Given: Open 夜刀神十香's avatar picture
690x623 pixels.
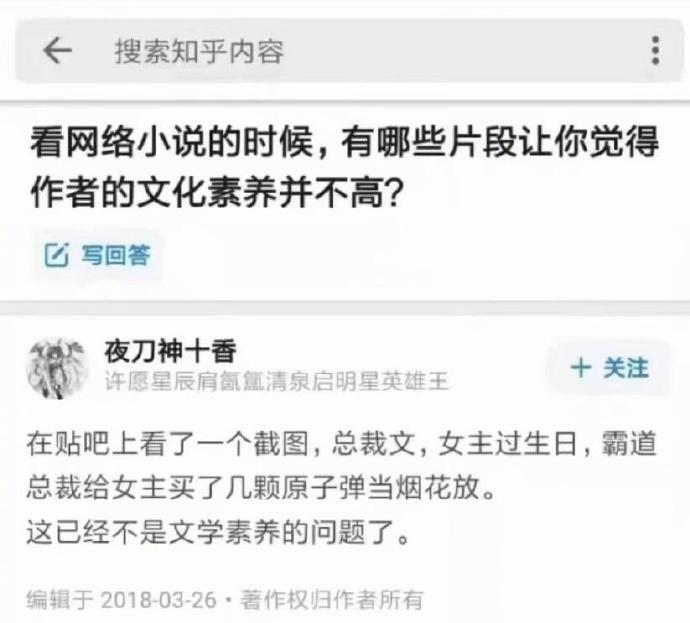Looking at the screenshot, I should pos(57,369).
